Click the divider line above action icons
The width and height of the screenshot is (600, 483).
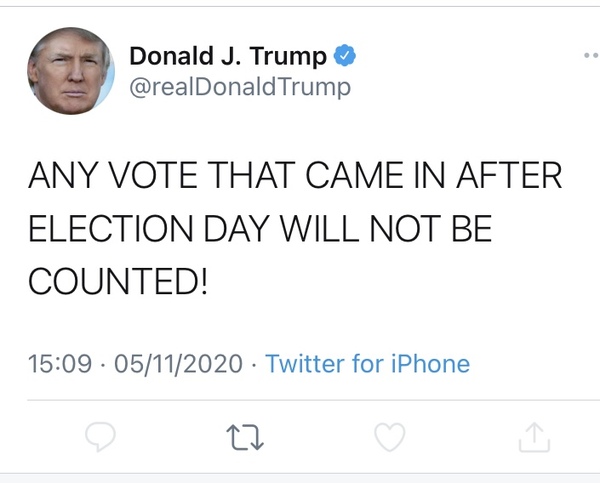300,399
